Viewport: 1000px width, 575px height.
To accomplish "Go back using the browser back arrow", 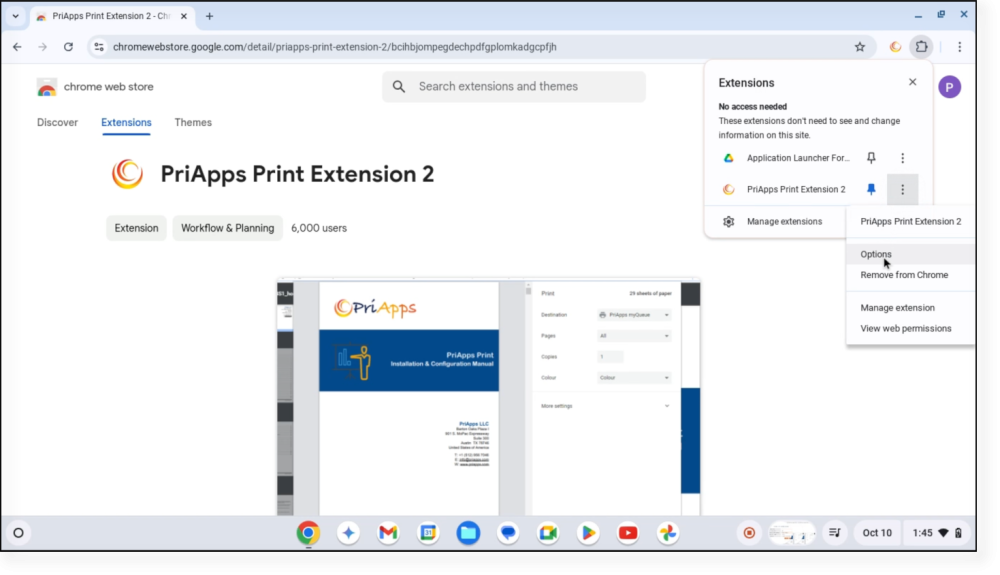I will coord(17,47).
